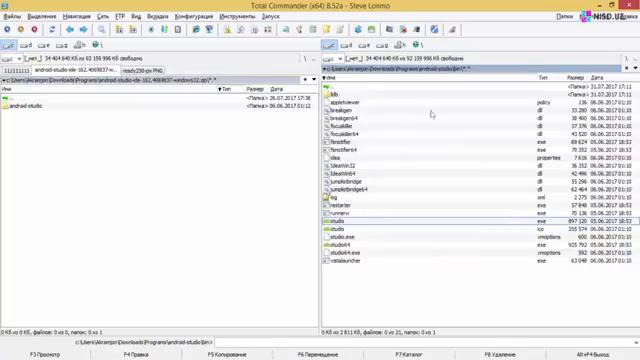
Task: Select vistalauncher exe file row
Action: (x=480, y=261)
